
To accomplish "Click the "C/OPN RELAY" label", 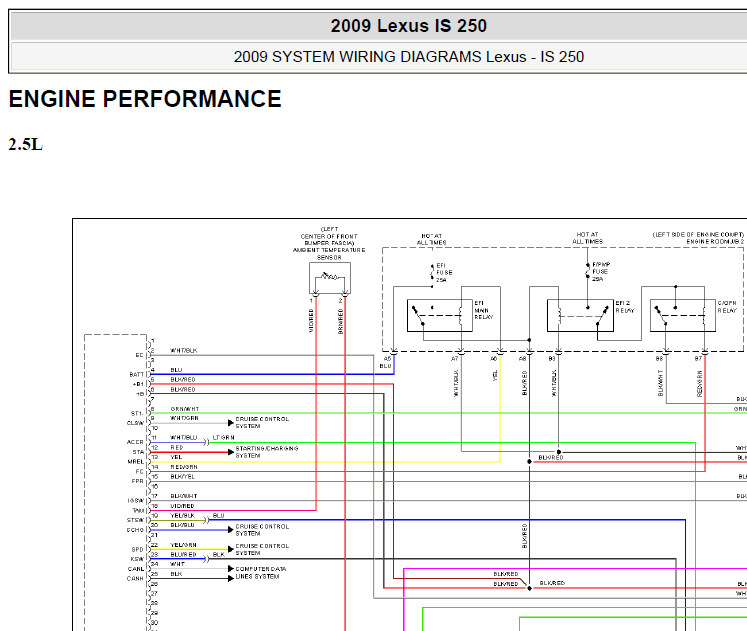I will pyautogui.click(x=727, y=307).
